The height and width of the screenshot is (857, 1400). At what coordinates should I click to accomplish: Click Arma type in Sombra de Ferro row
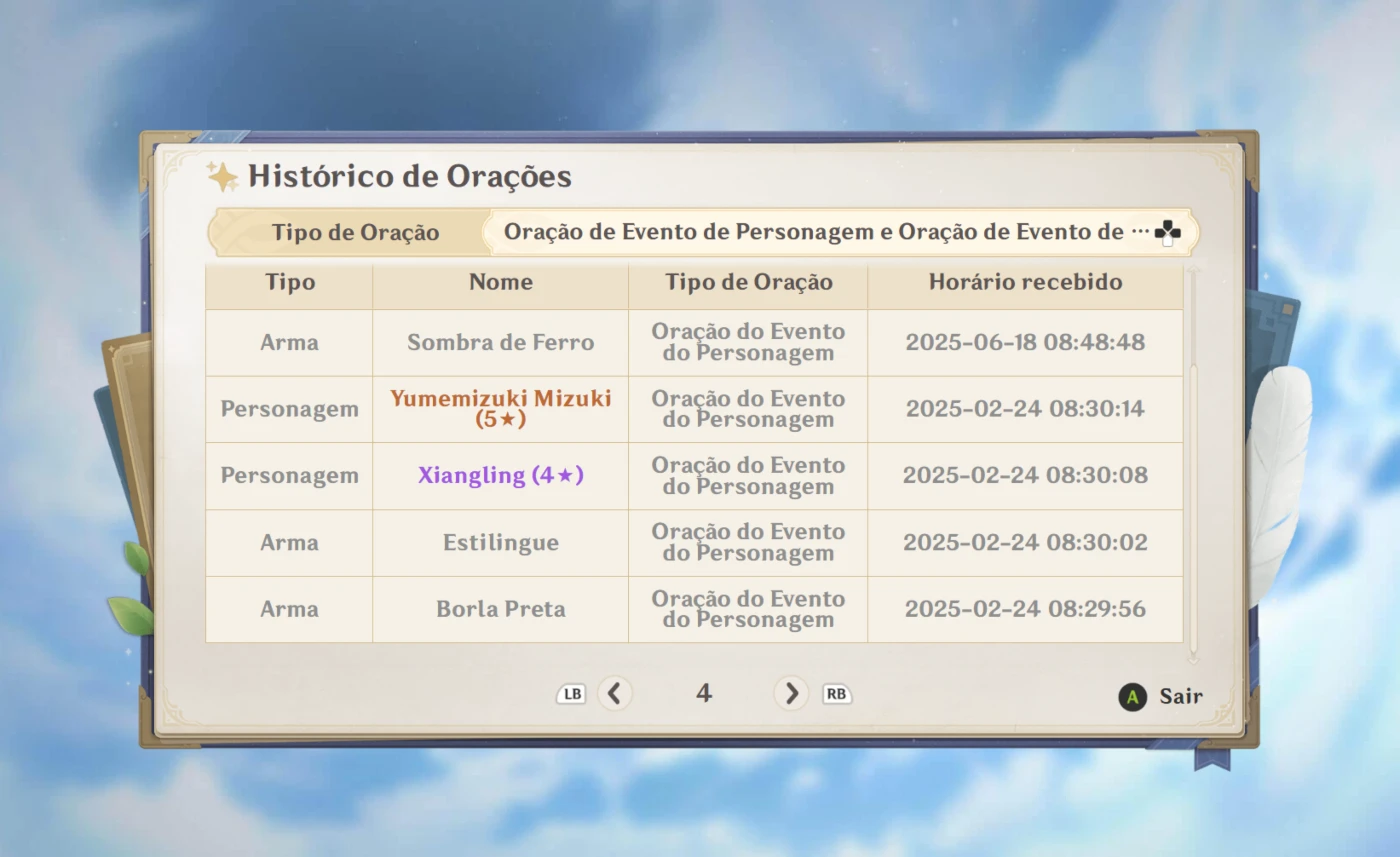point(289,342)
